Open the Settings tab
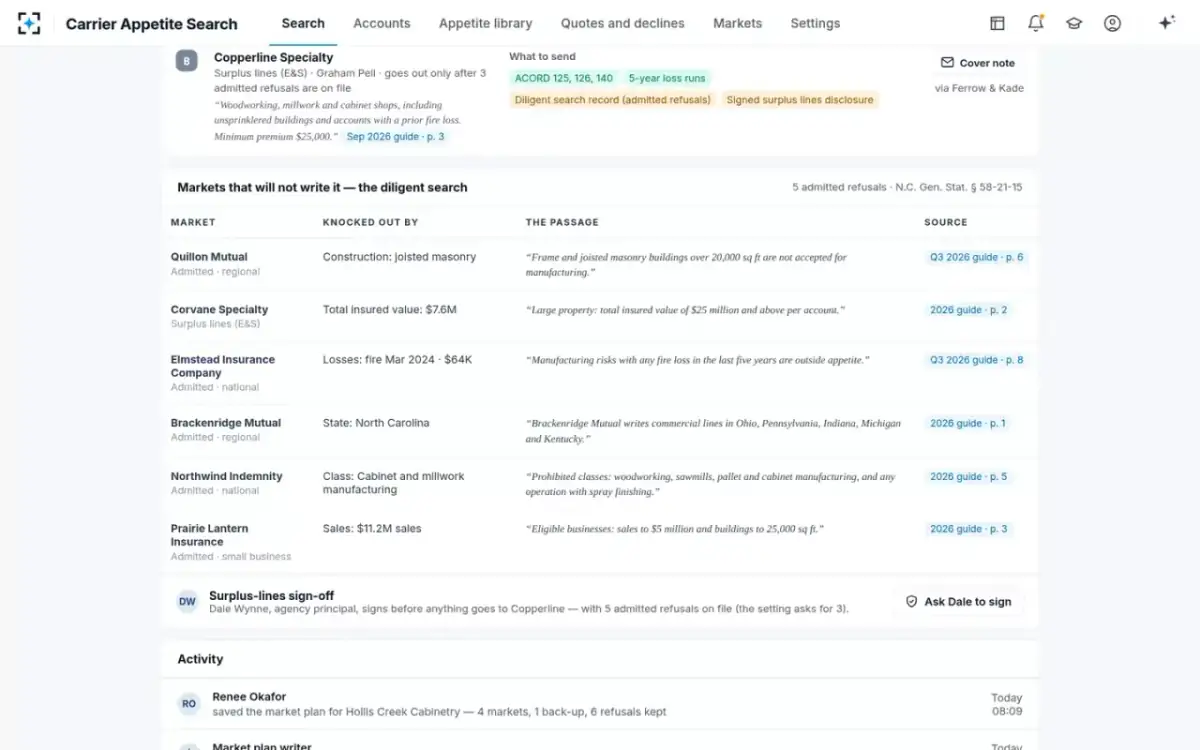Image resolution: width=1200 pixels, height=750 pixels. (815, 23)
